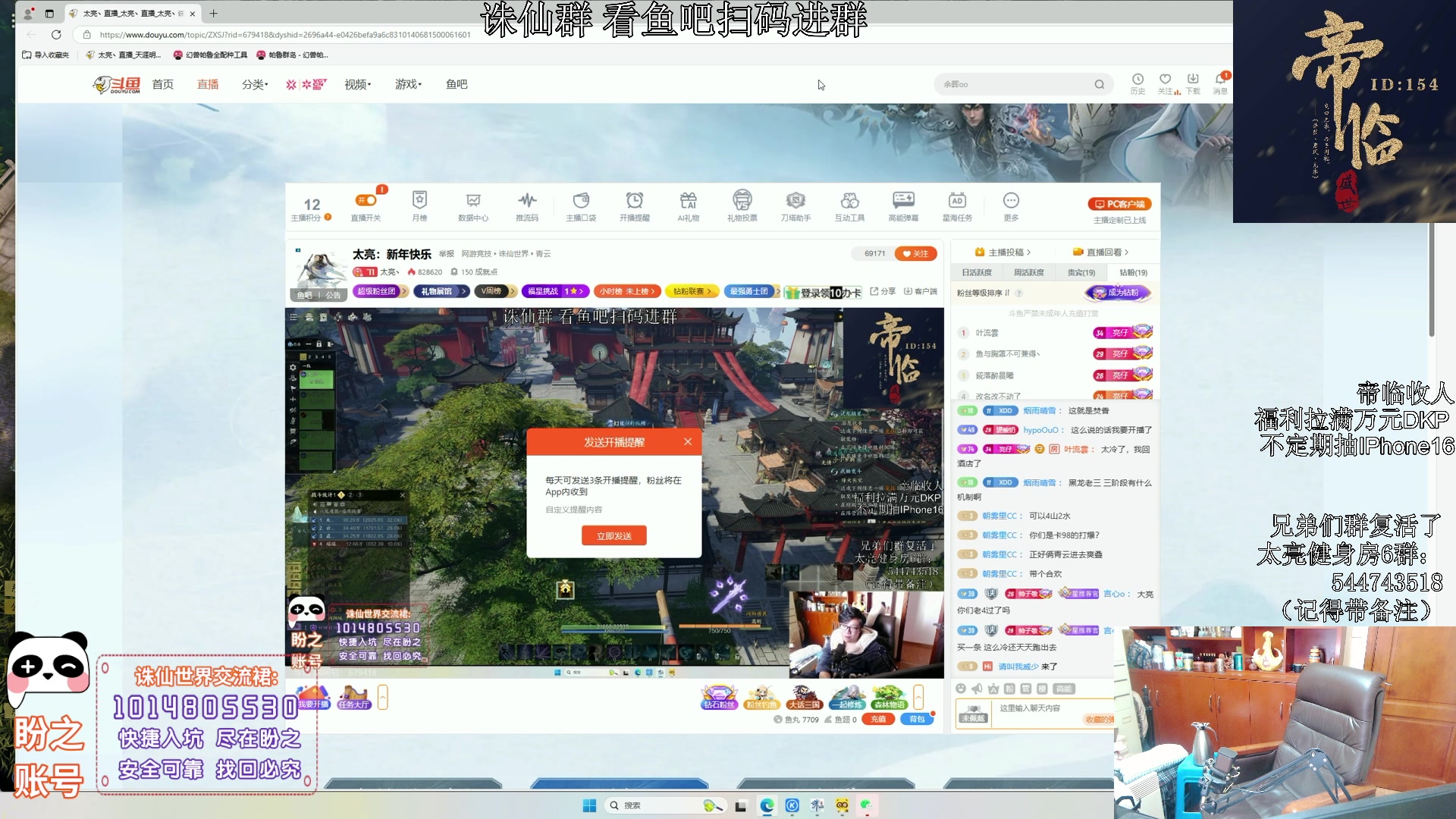Expand the 小时榜 未上榜 badge
Viewport: 1456px width, 819px height.
pos(629,291)
